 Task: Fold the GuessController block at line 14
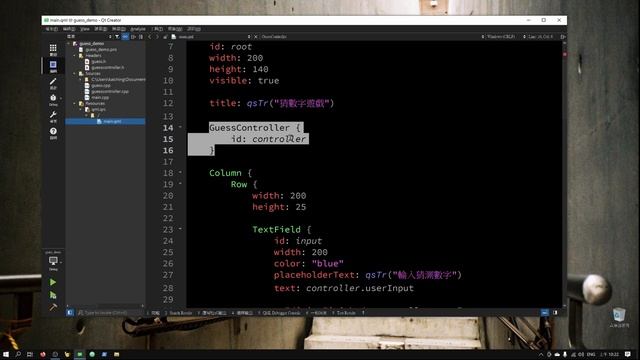180,127
